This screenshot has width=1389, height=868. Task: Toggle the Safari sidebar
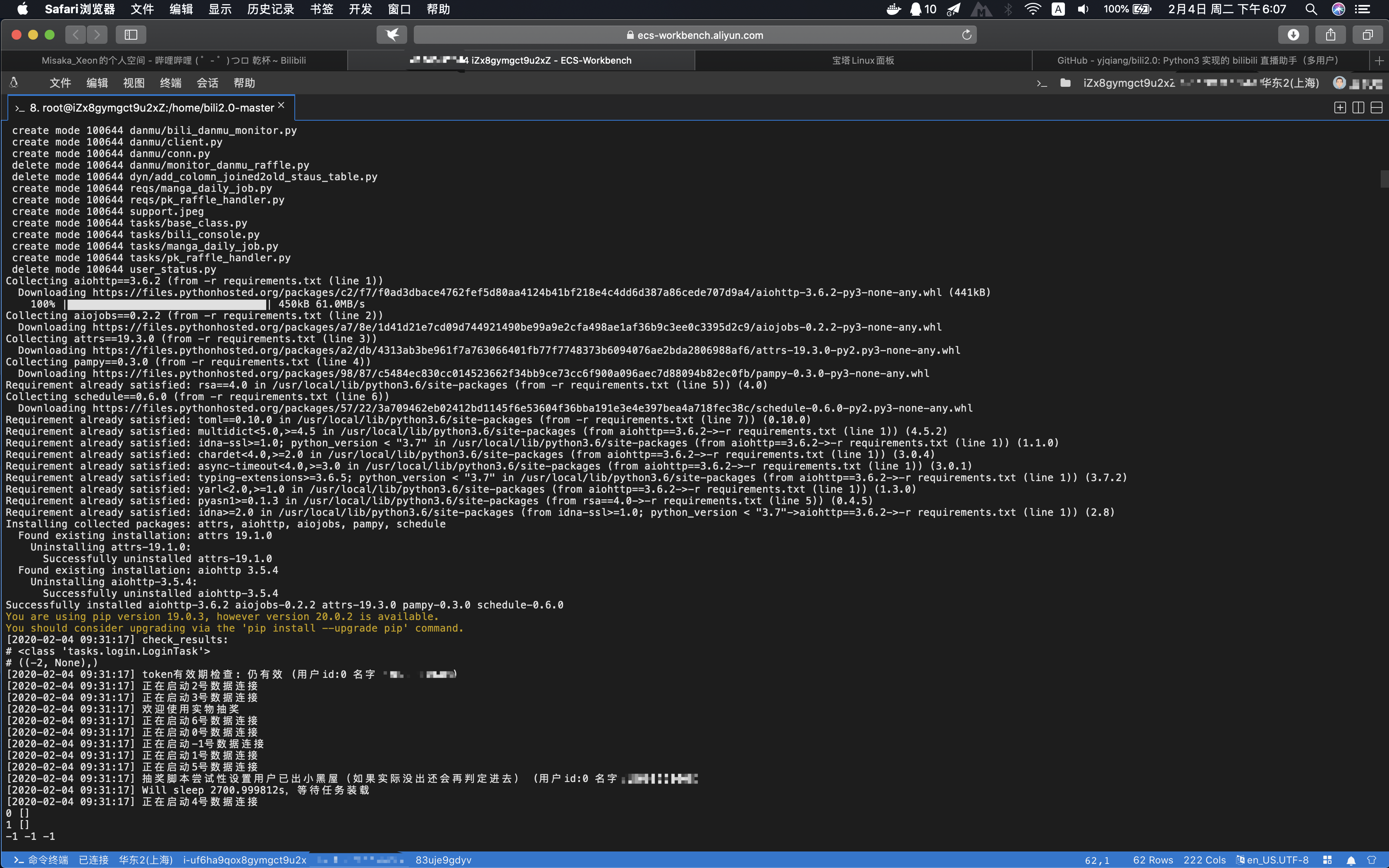131,34
